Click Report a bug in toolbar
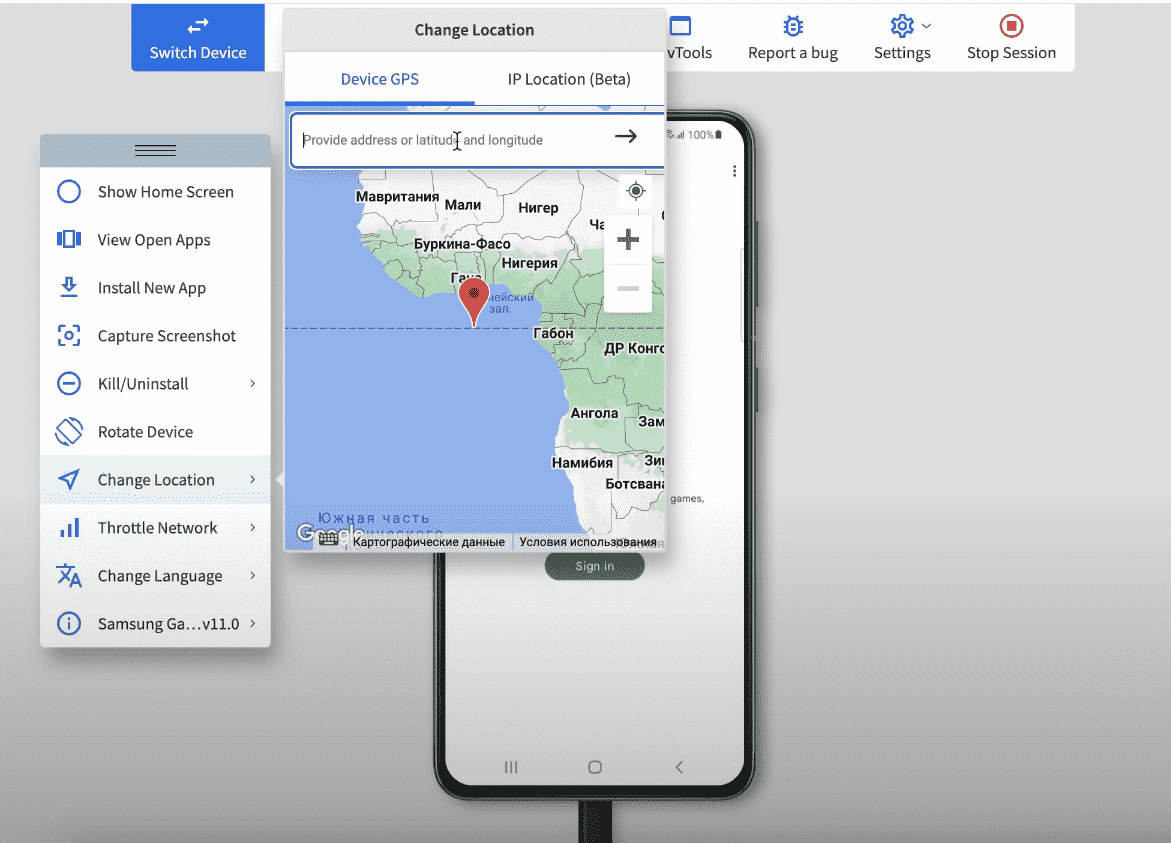This screenshot has width=1171, height=843. (x=793, y=38)
